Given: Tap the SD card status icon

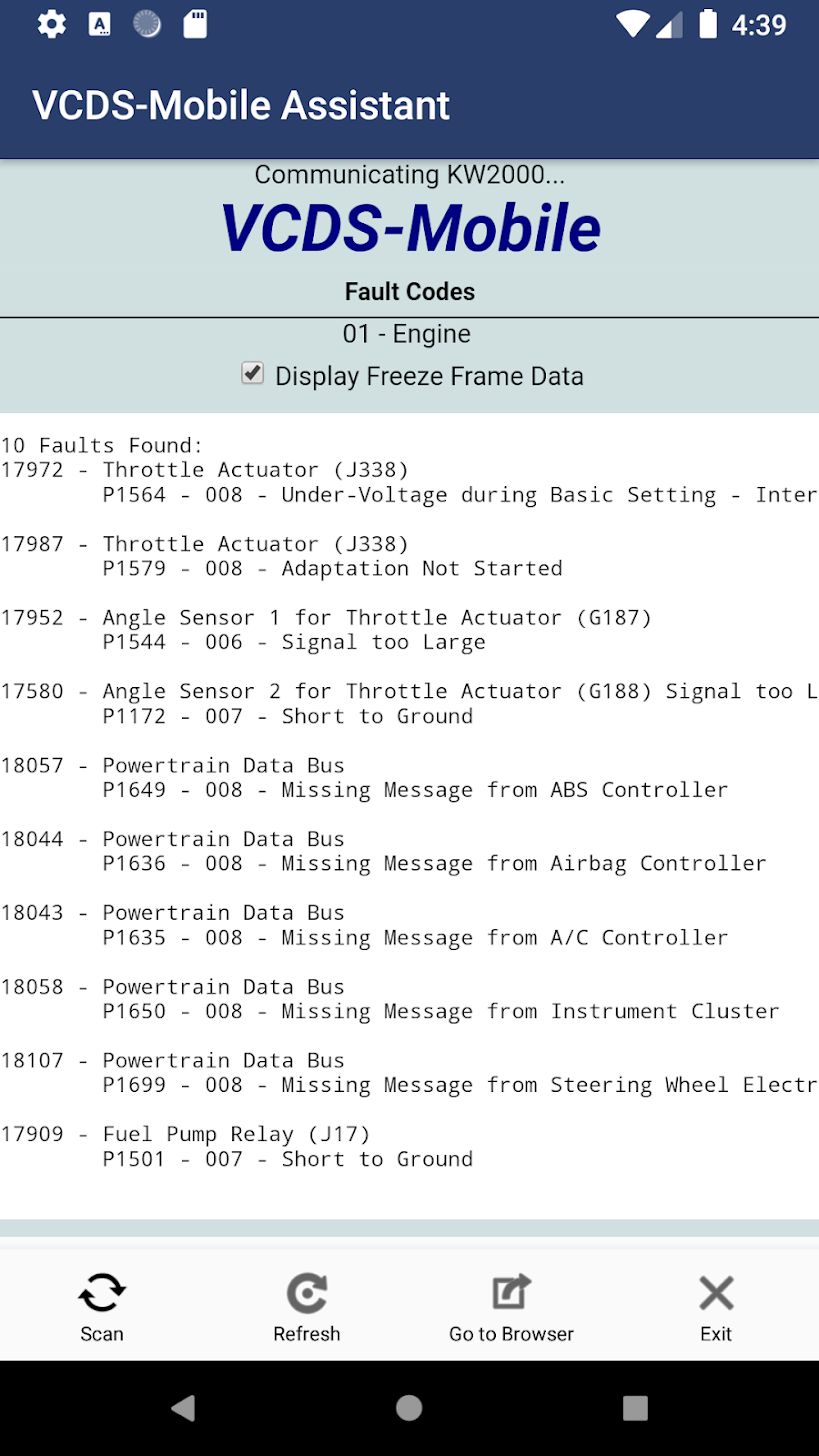Looking at the screenshot, I should pyautogui.click(x=195, y=24).
